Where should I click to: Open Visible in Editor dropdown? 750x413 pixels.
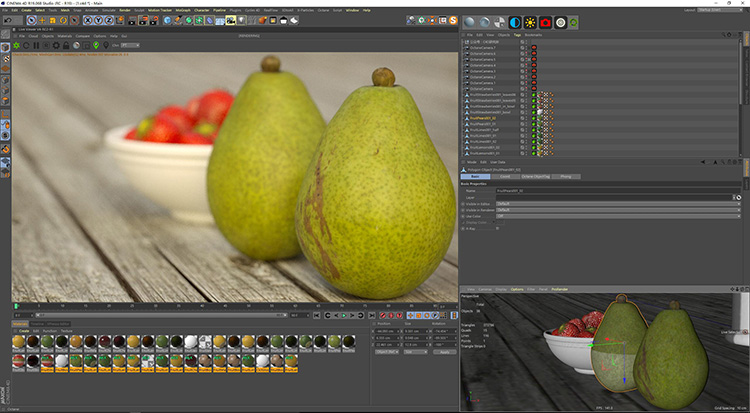tap(618, 204)
